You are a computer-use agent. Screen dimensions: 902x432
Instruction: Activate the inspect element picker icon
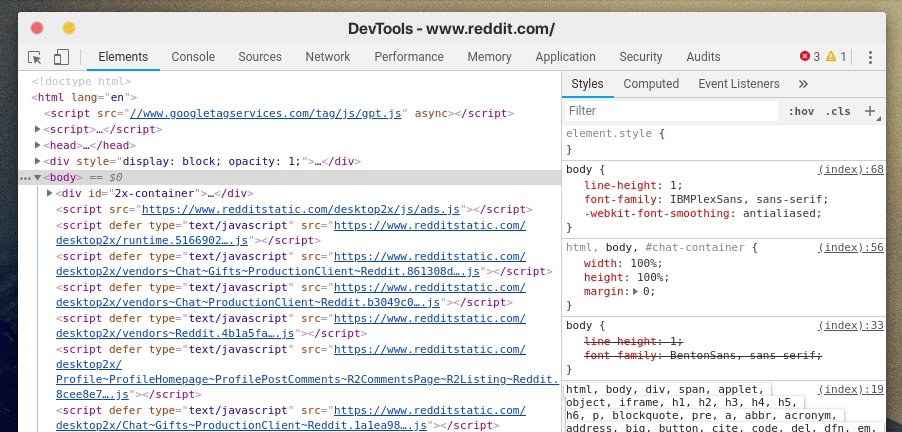coord(35,57)
